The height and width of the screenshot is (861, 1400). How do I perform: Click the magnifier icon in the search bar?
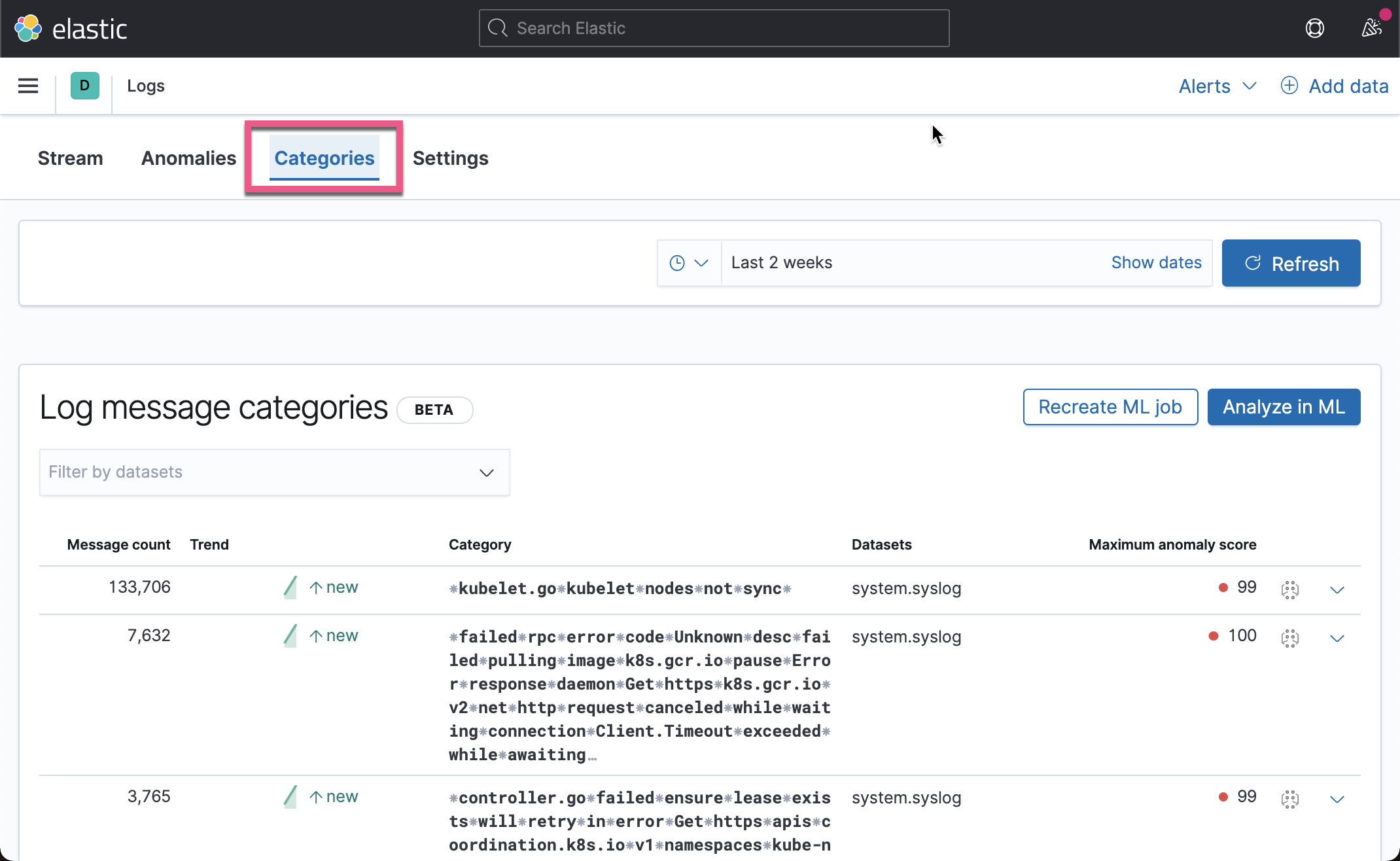498,27
